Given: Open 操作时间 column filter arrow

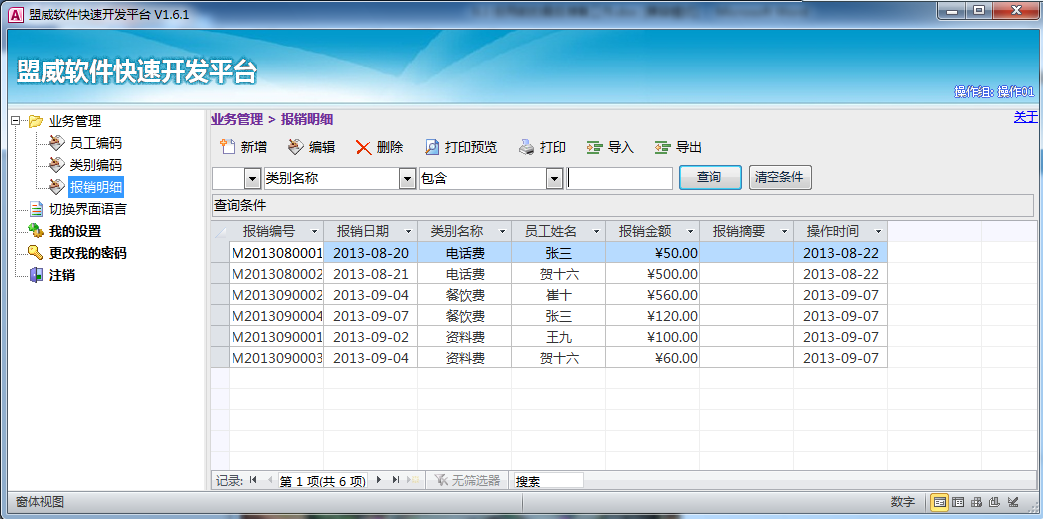Looking at the screenshot, I should click(x=878, y=232).
